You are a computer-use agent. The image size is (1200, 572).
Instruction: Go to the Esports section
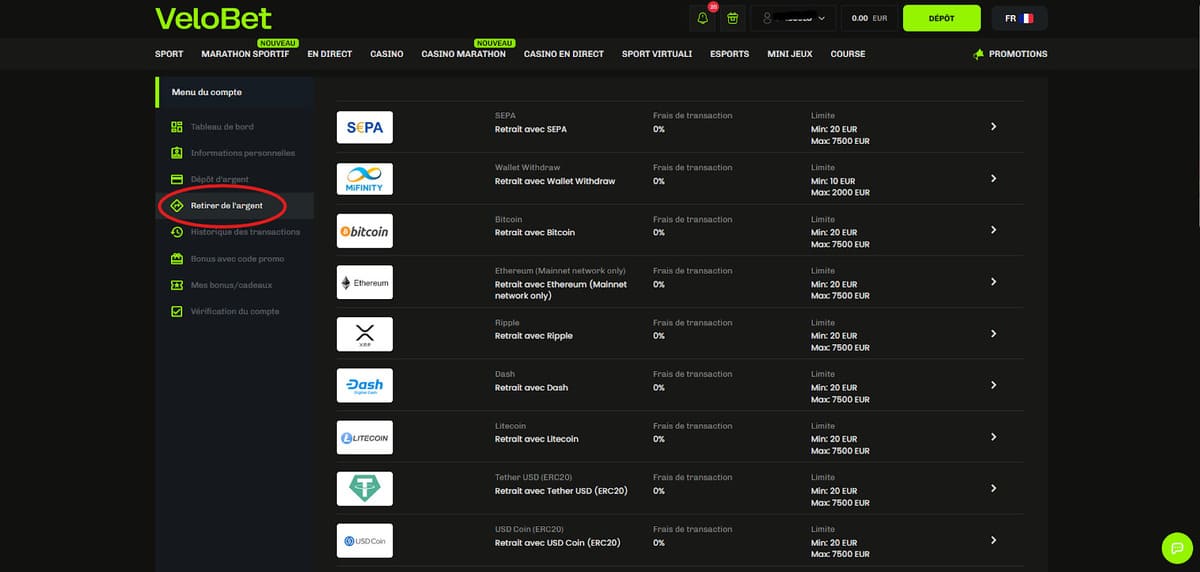tap(729, 54)
